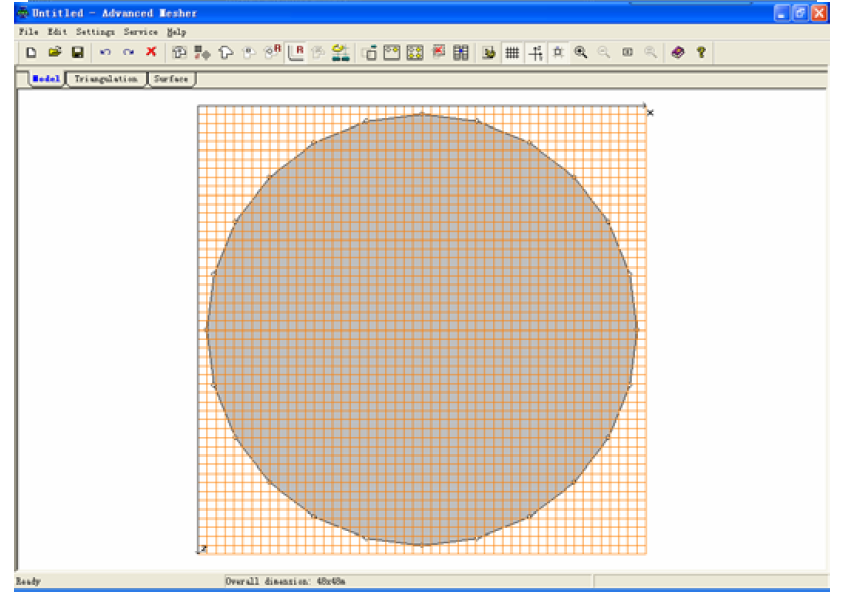Expand the Service menu
This screenshot has height=602, width=843.
pyautogui.click(x=140, y=32)
